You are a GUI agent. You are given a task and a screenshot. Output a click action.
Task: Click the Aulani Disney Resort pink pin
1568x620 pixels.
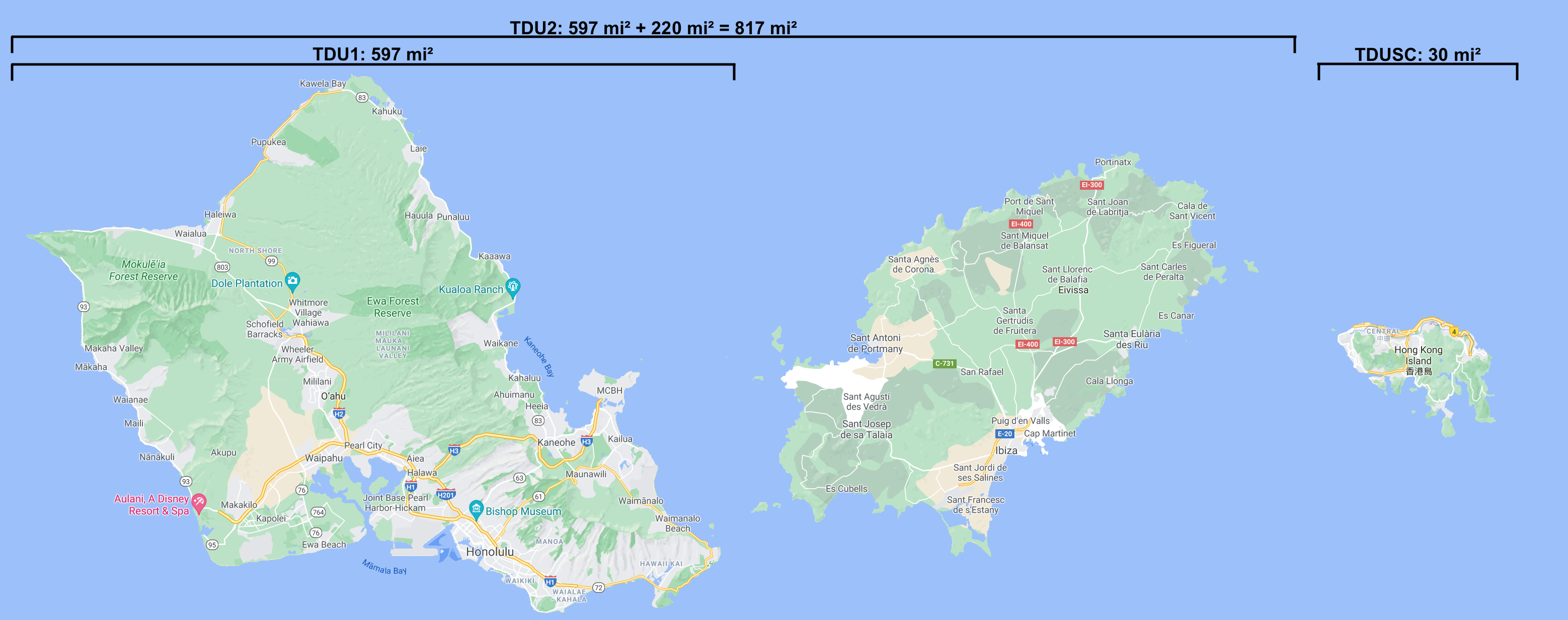(198, 502)
